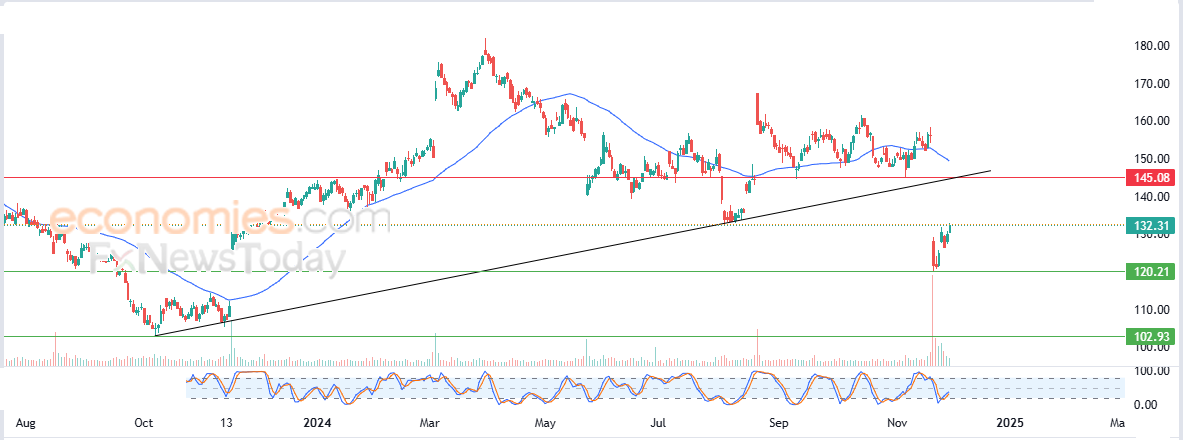1183x440 pixels.
Task: Click the 13 date label on time axis
Action: click(227, 422)
